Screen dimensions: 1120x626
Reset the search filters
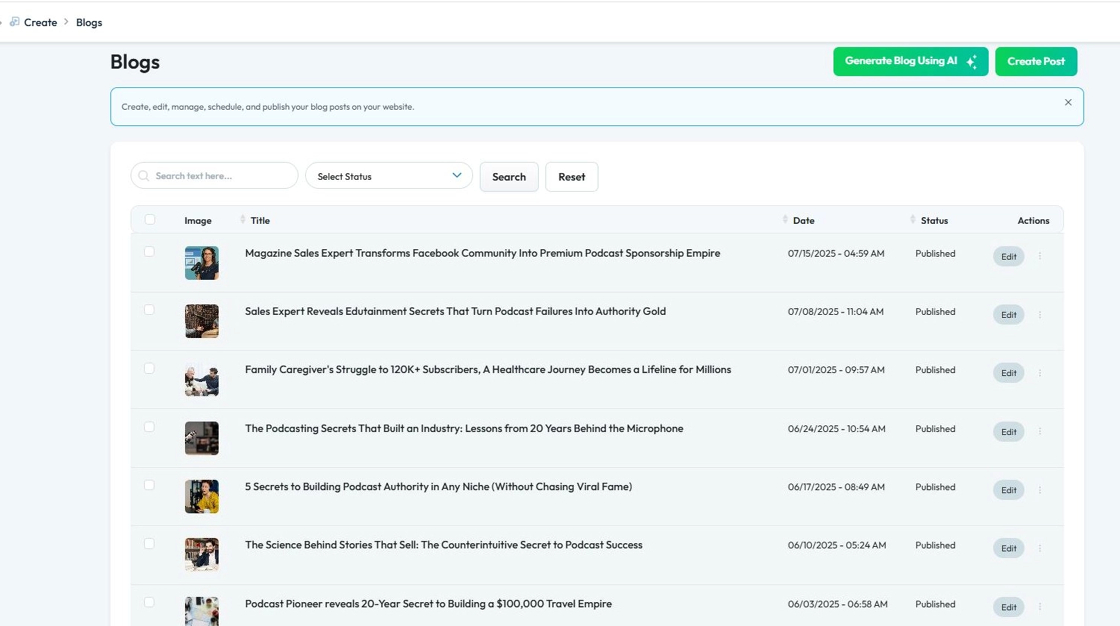pos(571,177)
